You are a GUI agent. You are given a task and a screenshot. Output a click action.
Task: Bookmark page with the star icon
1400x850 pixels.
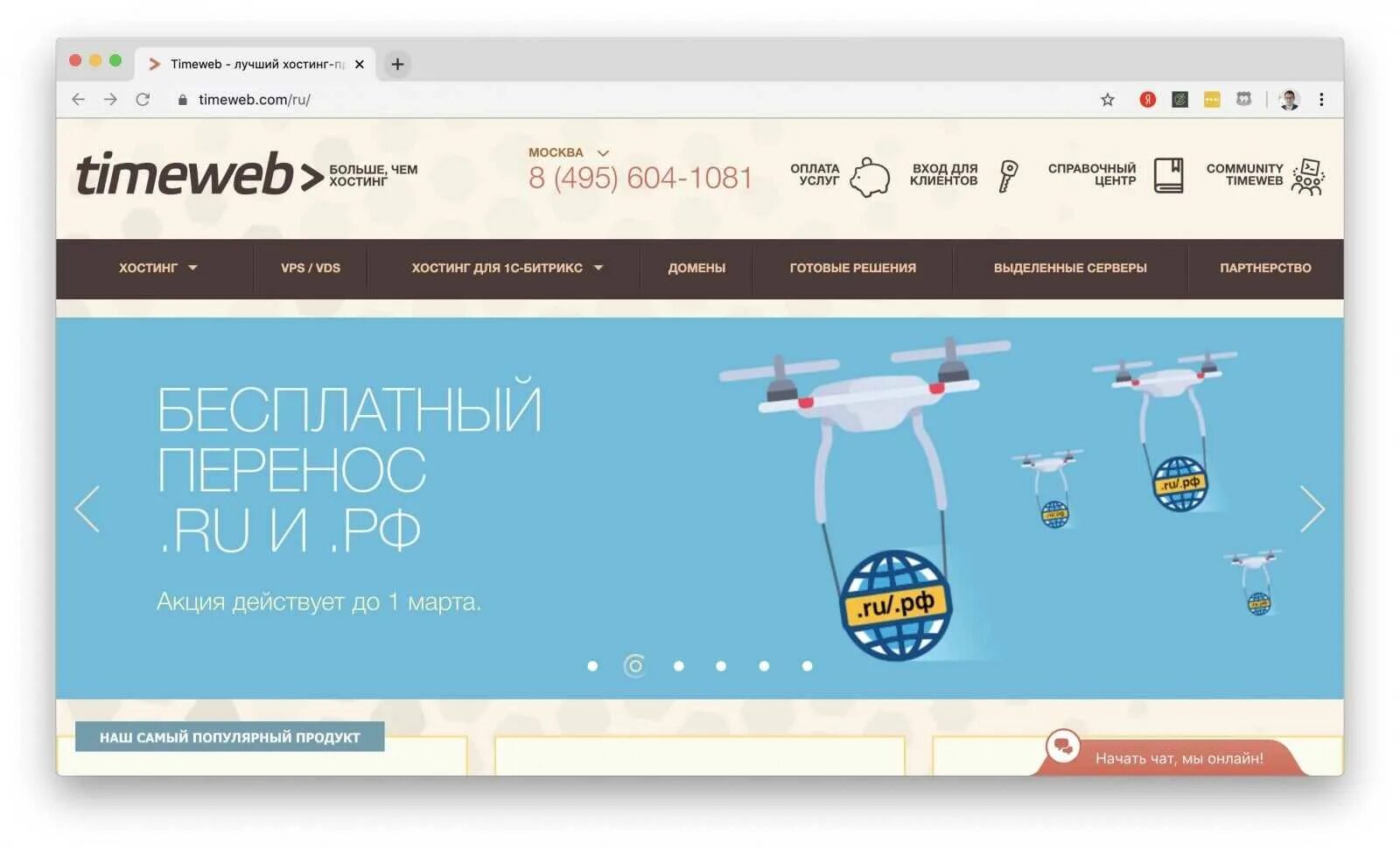(1107, 100)
